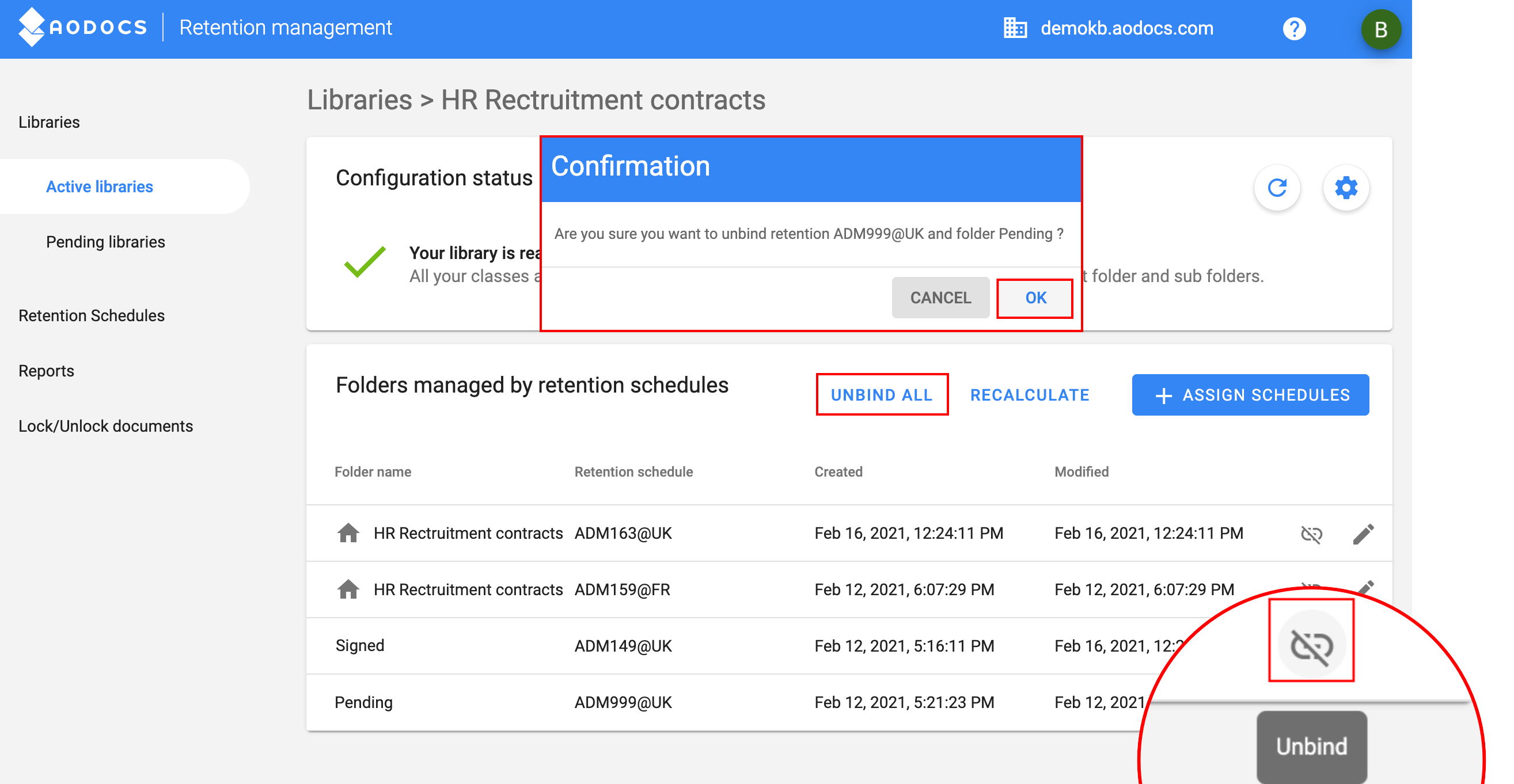
Task: Click the ADM159@FR schedule cell
Action: (622, 589)
